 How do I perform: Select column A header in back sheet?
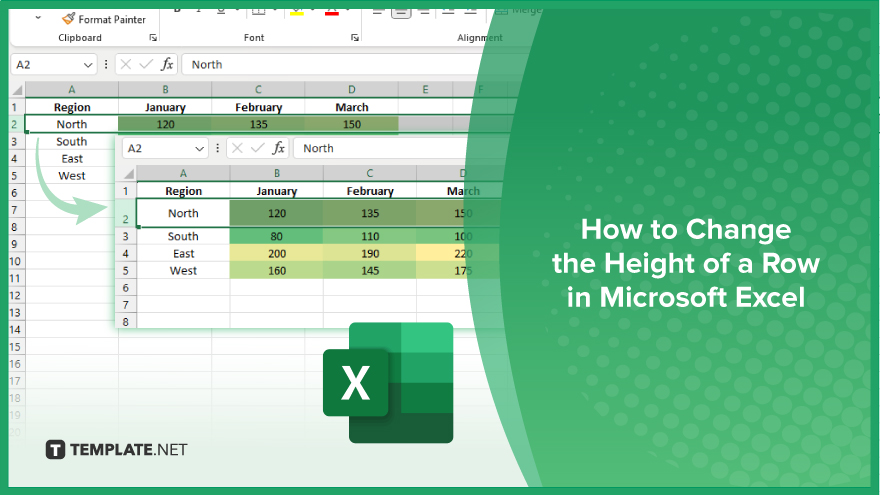pyautogui.click(x=72, y=89)
